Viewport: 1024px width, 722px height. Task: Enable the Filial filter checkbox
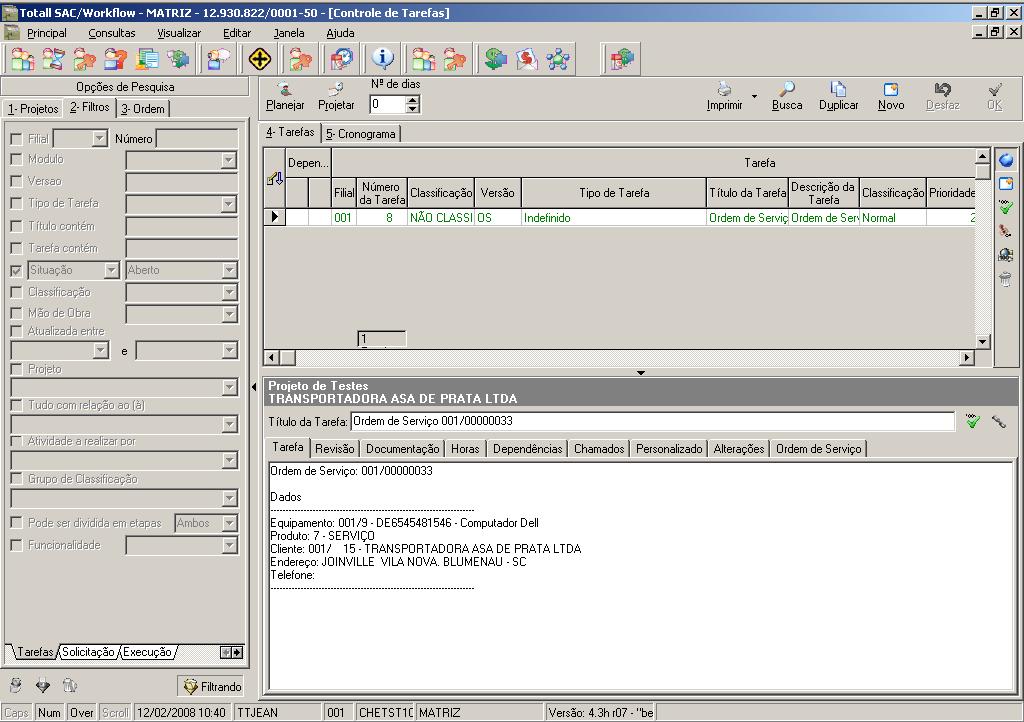coord(17,139)
